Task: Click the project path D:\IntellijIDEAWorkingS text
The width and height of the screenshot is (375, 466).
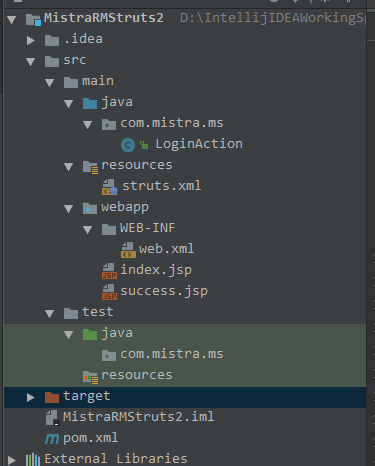Action: [273, 18]
